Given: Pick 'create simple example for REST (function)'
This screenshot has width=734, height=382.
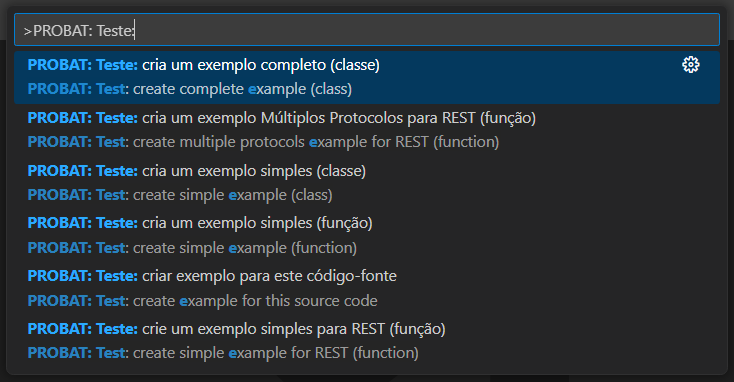Looking at the screenshot, I should (x=276, y=353).
